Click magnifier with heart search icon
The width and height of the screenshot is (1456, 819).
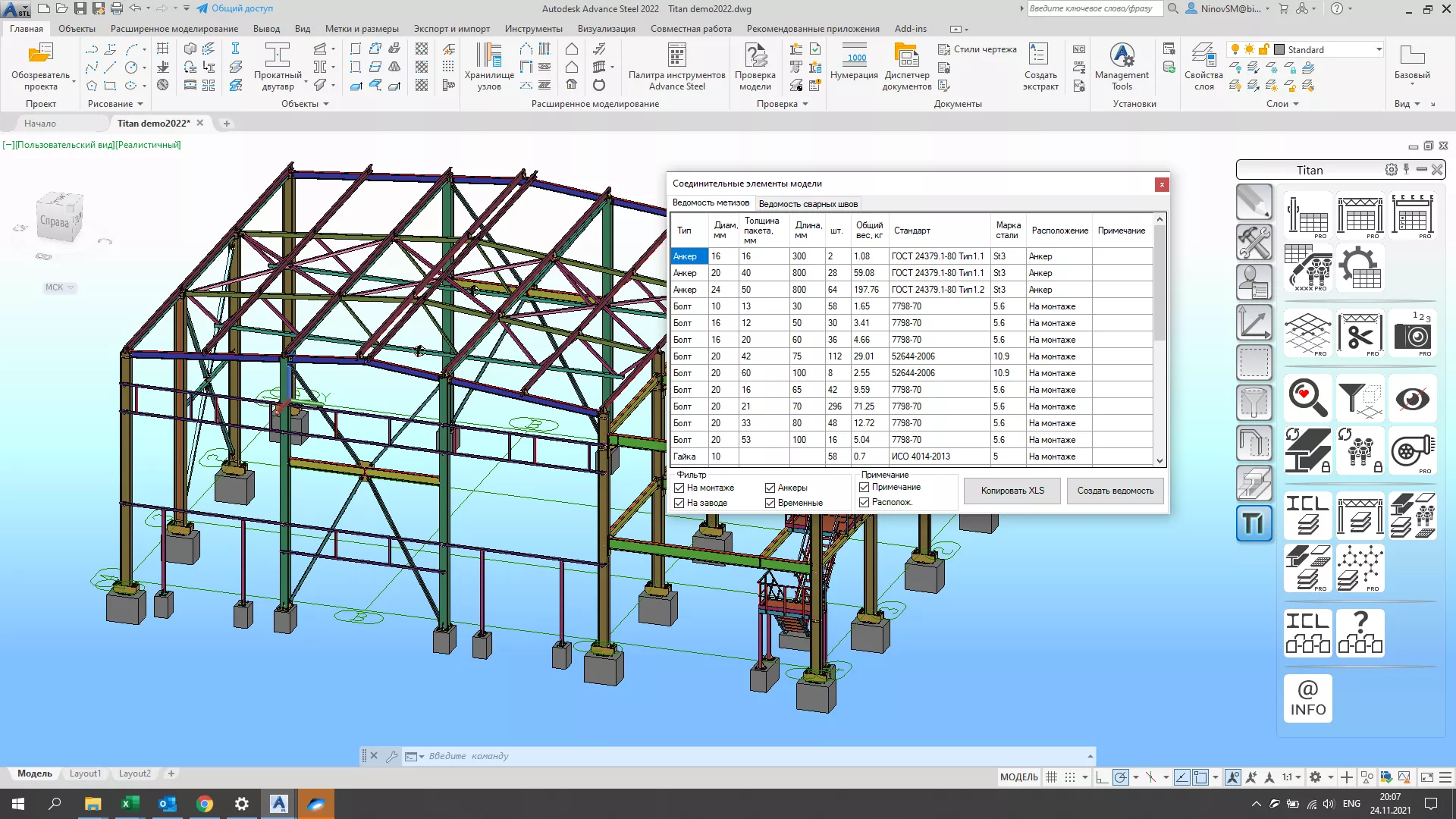coord(1307,399)
